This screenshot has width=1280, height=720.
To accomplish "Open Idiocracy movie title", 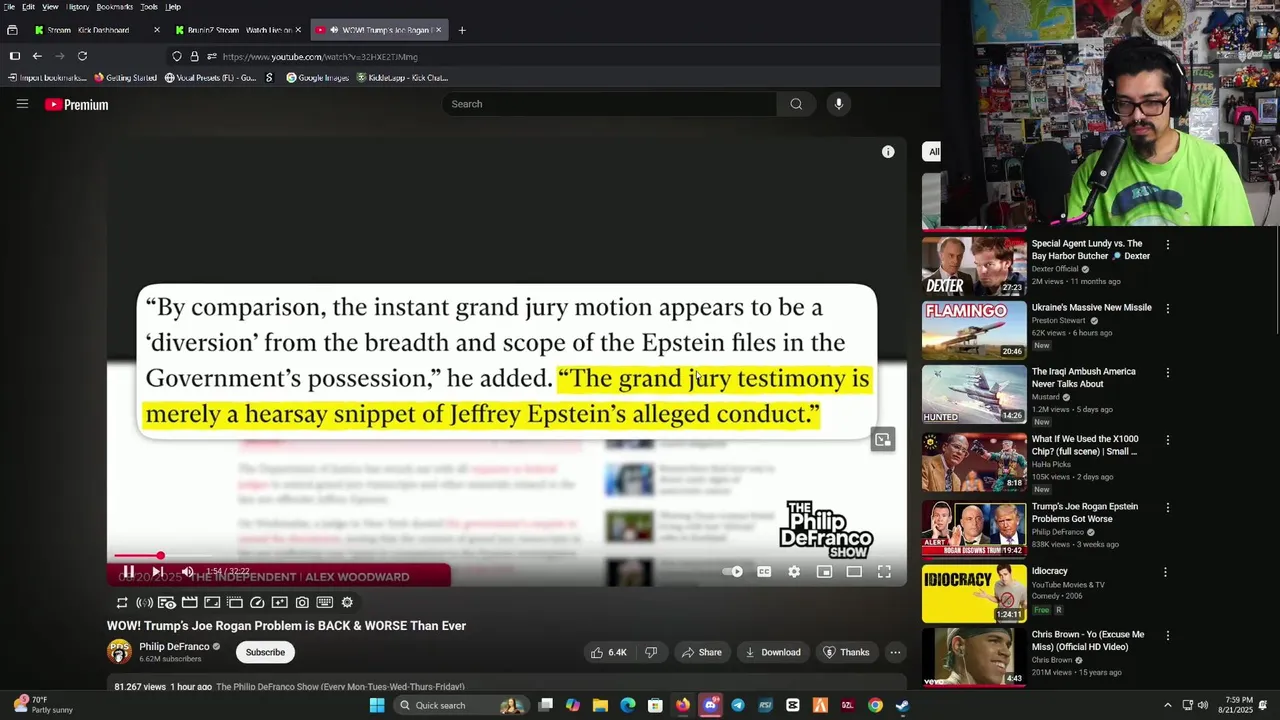I will click(1050, 571).
